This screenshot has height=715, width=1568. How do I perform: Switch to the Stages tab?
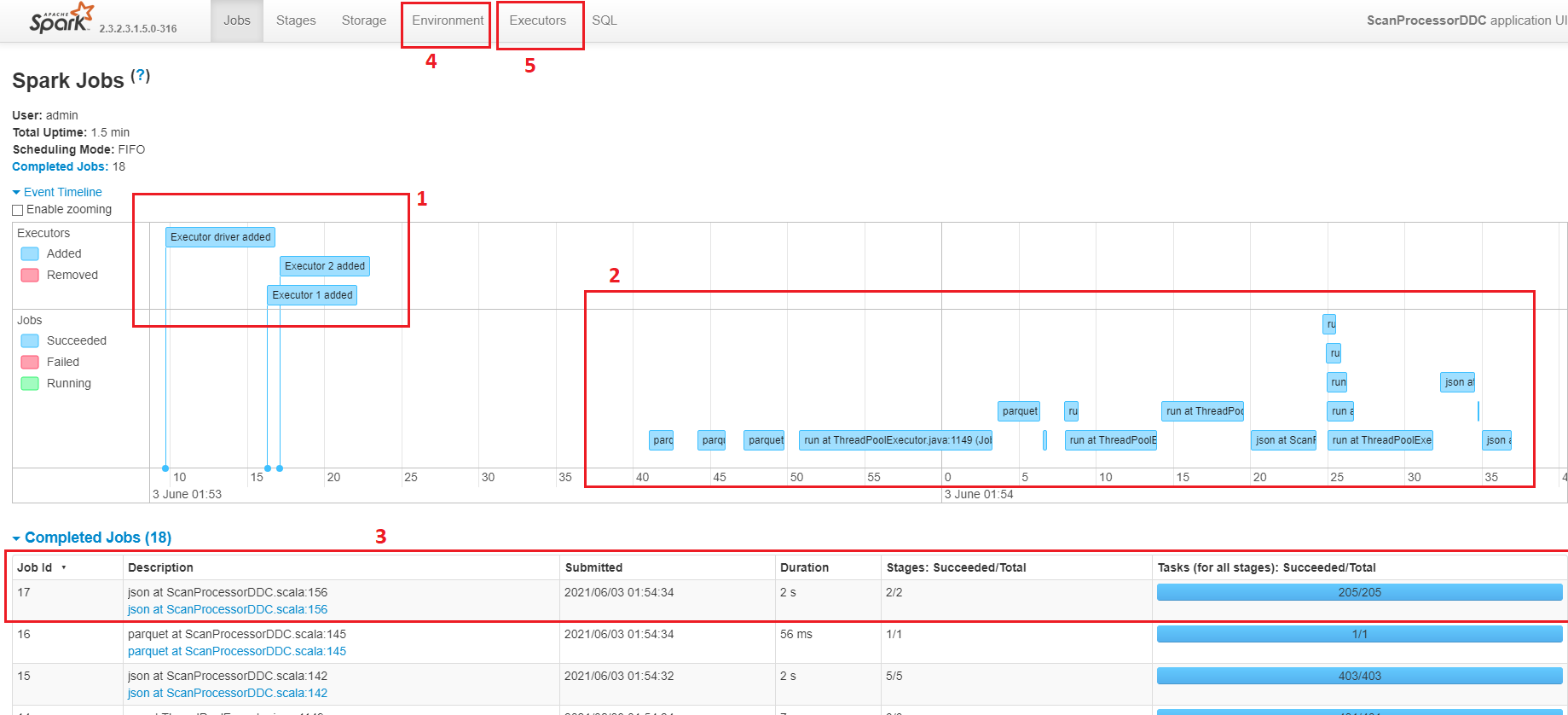[296, 20]
